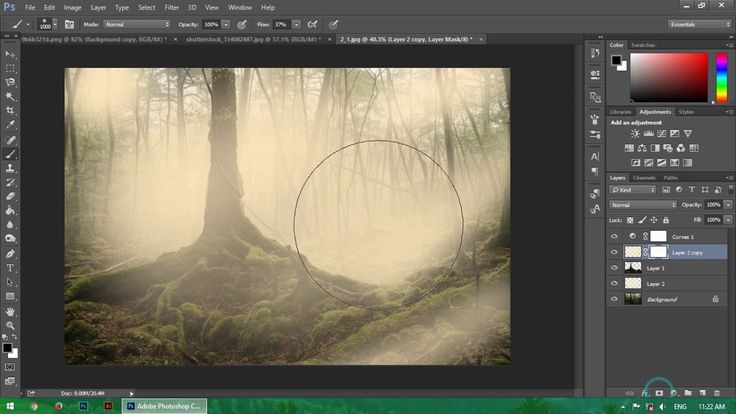Select the Rectangle shape tool

point(10,296)
